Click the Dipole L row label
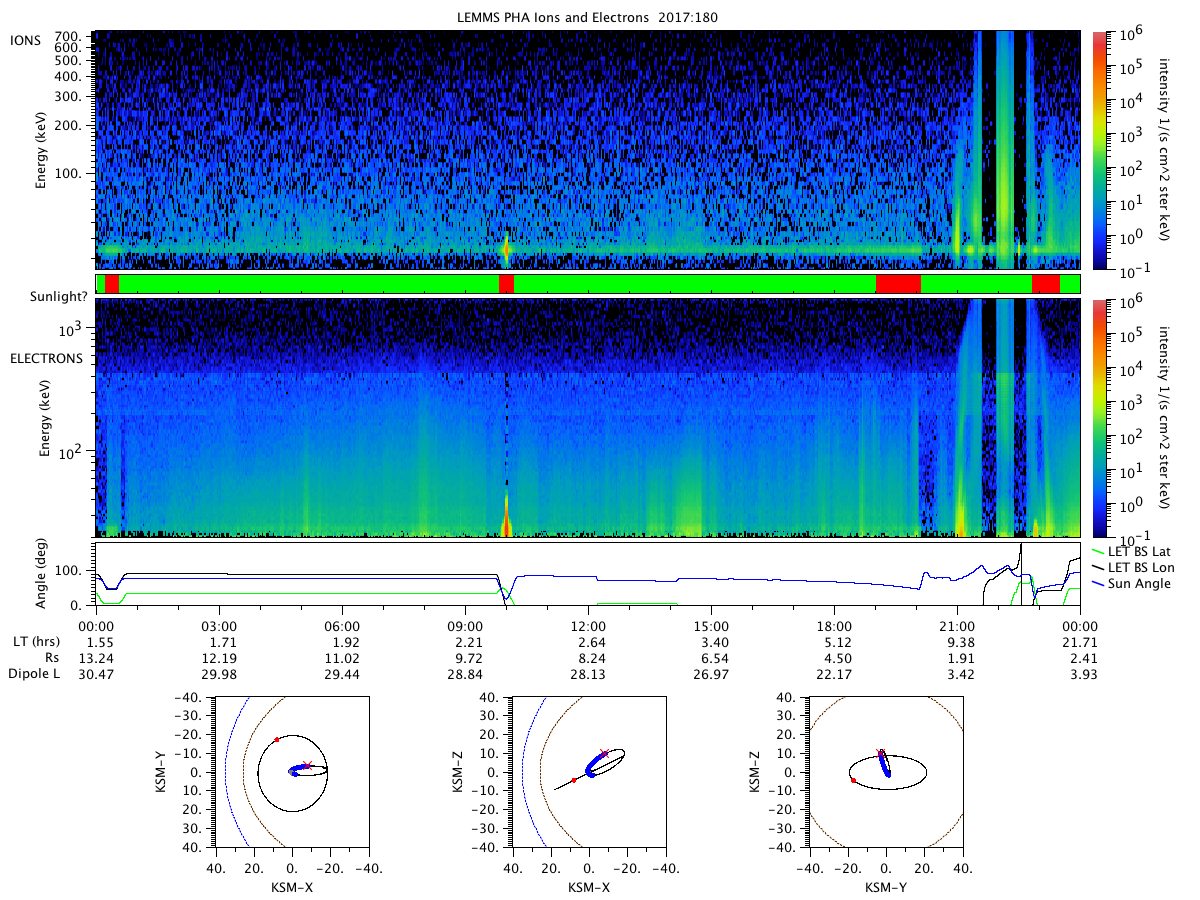Viewport: 1200px width, 900px height. point(34,674)
